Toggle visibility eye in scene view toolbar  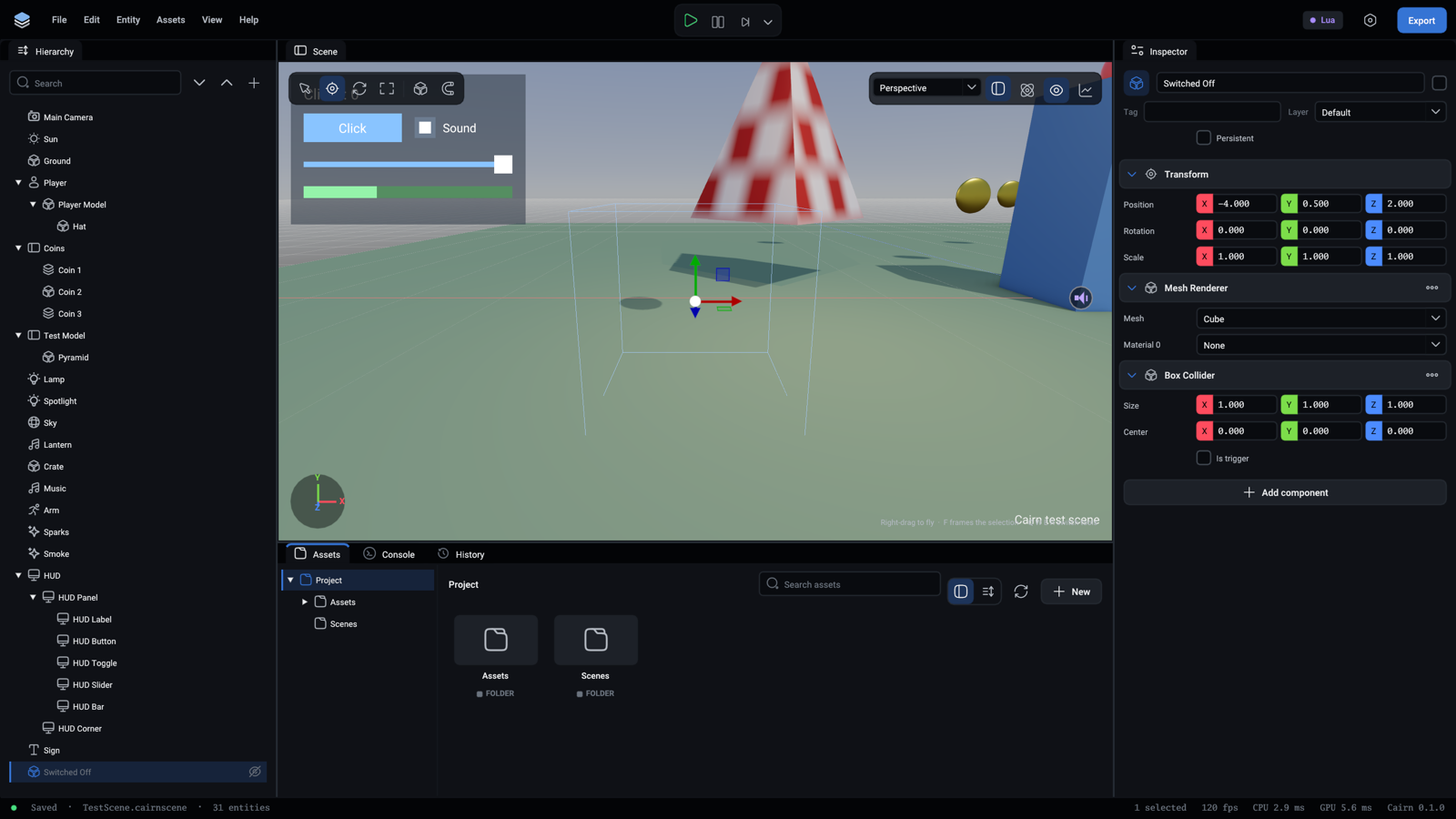click(x=1057, y=89)
